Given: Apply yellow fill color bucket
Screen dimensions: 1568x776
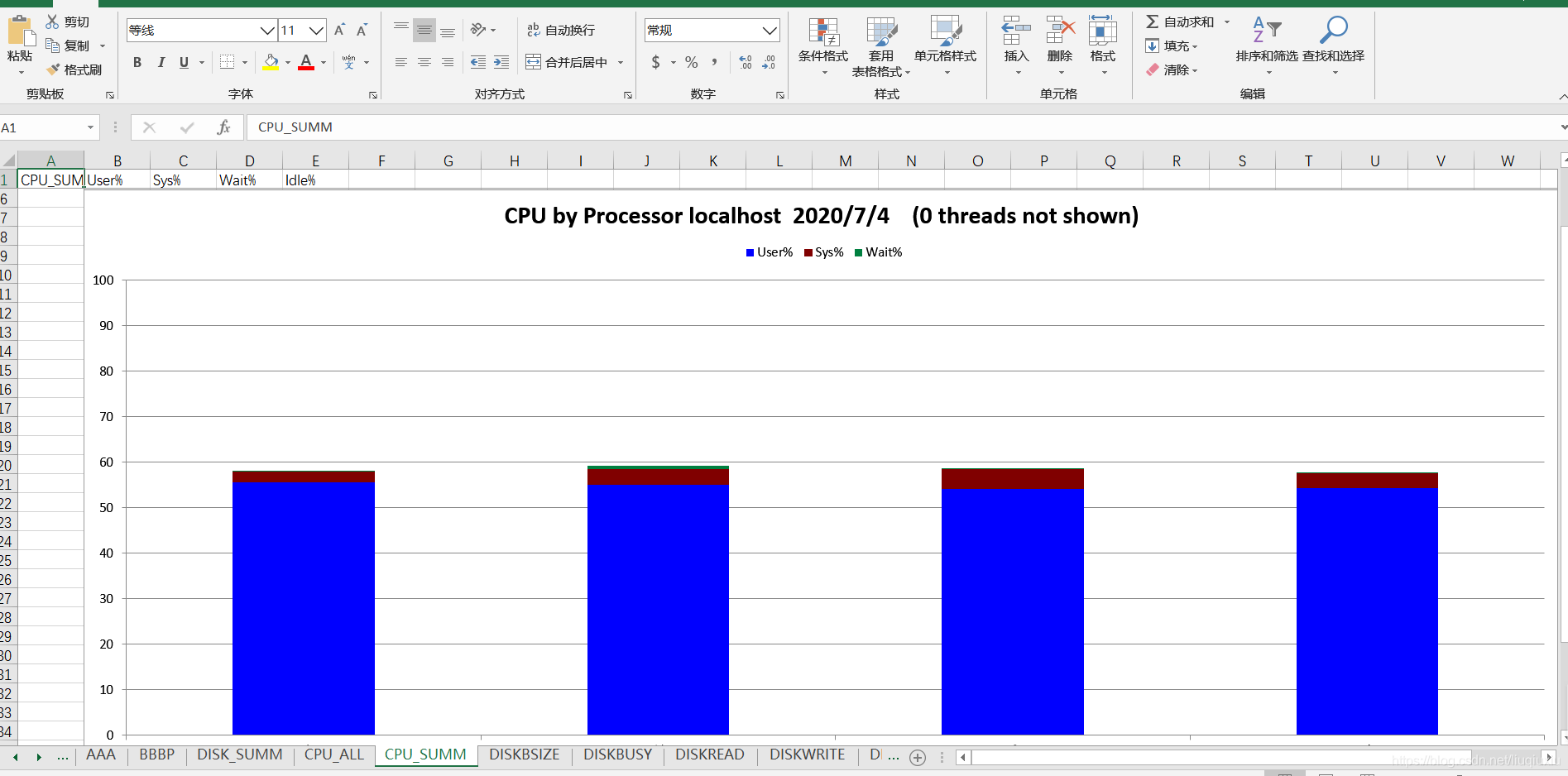Looking at the screenshot, I should pos(271,62).
